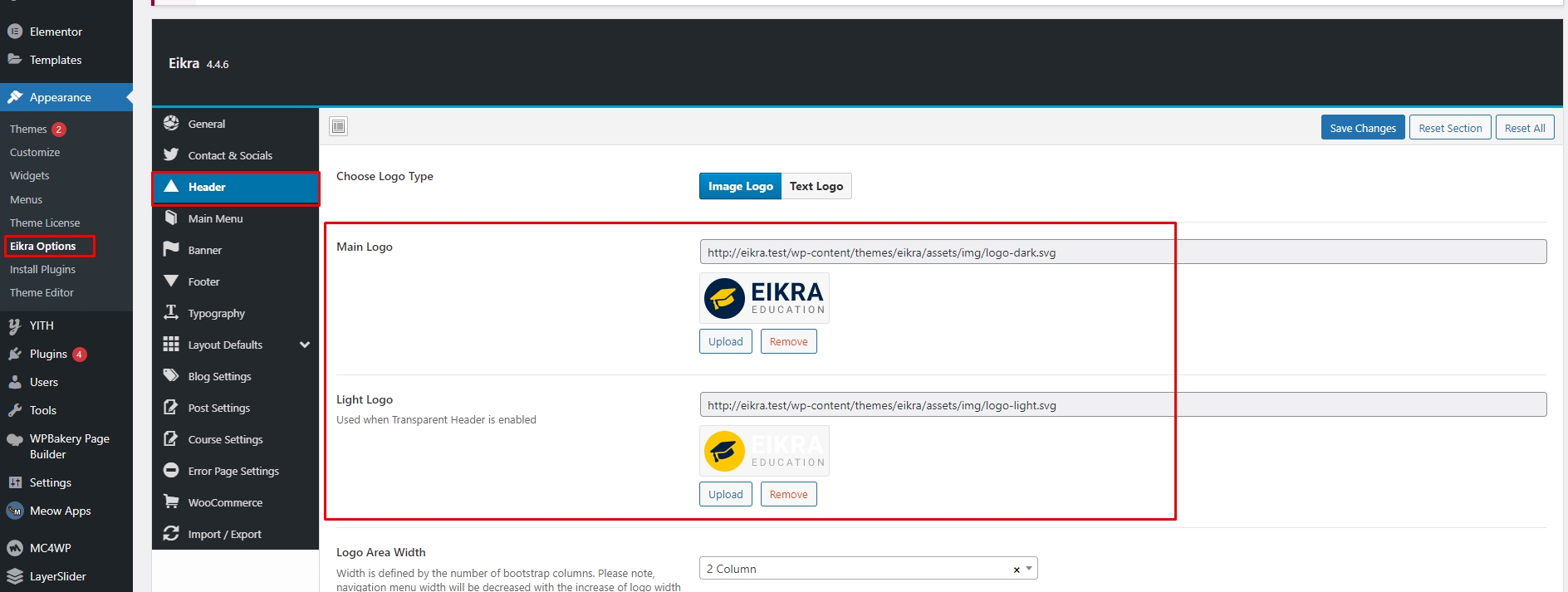Screen dimensions: 1568x592
Task: Open the Logo Area Width dropdown
Action: click(868, 569)
